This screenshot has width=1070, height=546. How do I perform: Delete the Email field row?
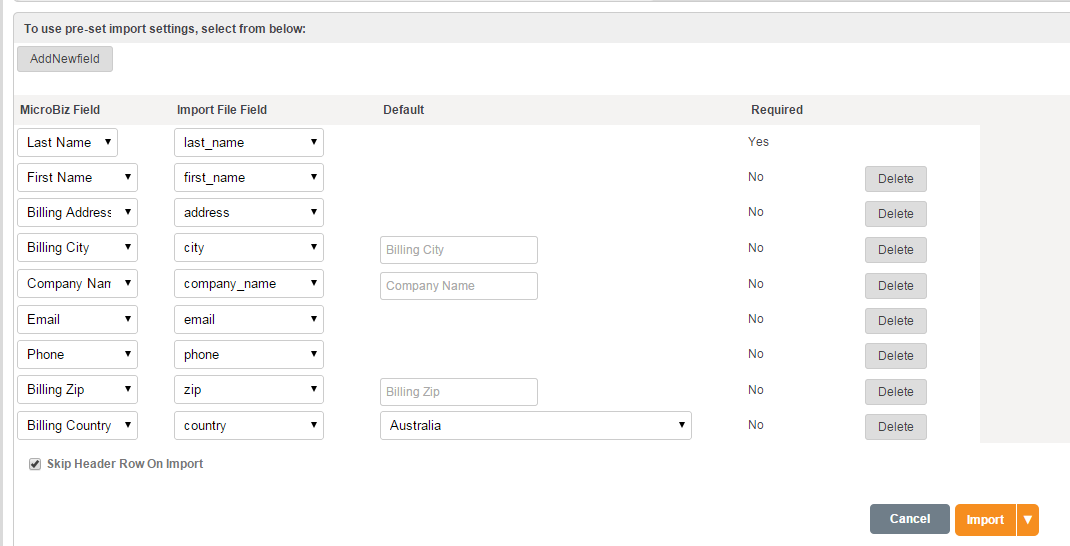point(895,321)
